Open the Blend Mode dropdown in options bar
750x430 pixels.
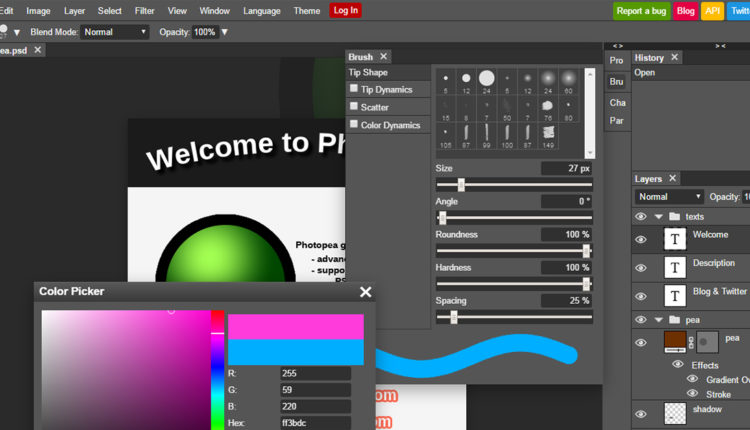click(114, 32)
